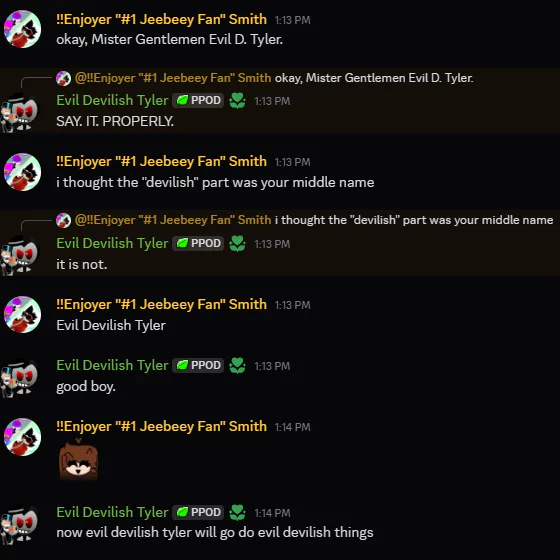This screenshot has height=560, width=560.
Task: Click the PPOD server tag on 'SAY. IT. PROPERLY.' message
Action: click(x=198, y=100)
